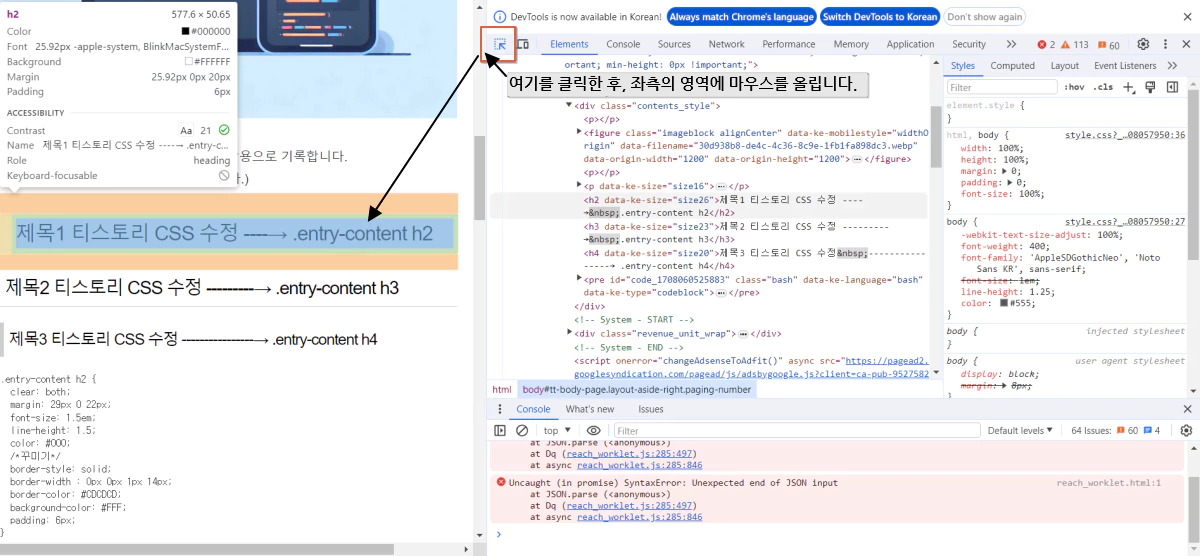Image resolution: width=1200 pixels, height=556 pixels.
Task: Open the Sources tab
Action: tap(674, 44)
